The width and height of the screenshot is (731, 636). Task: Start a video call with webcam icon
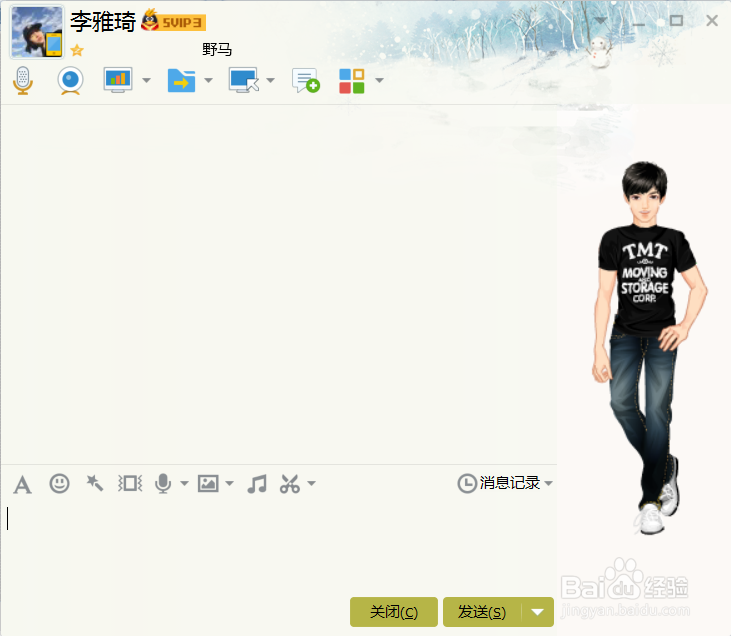coord(70,80)
